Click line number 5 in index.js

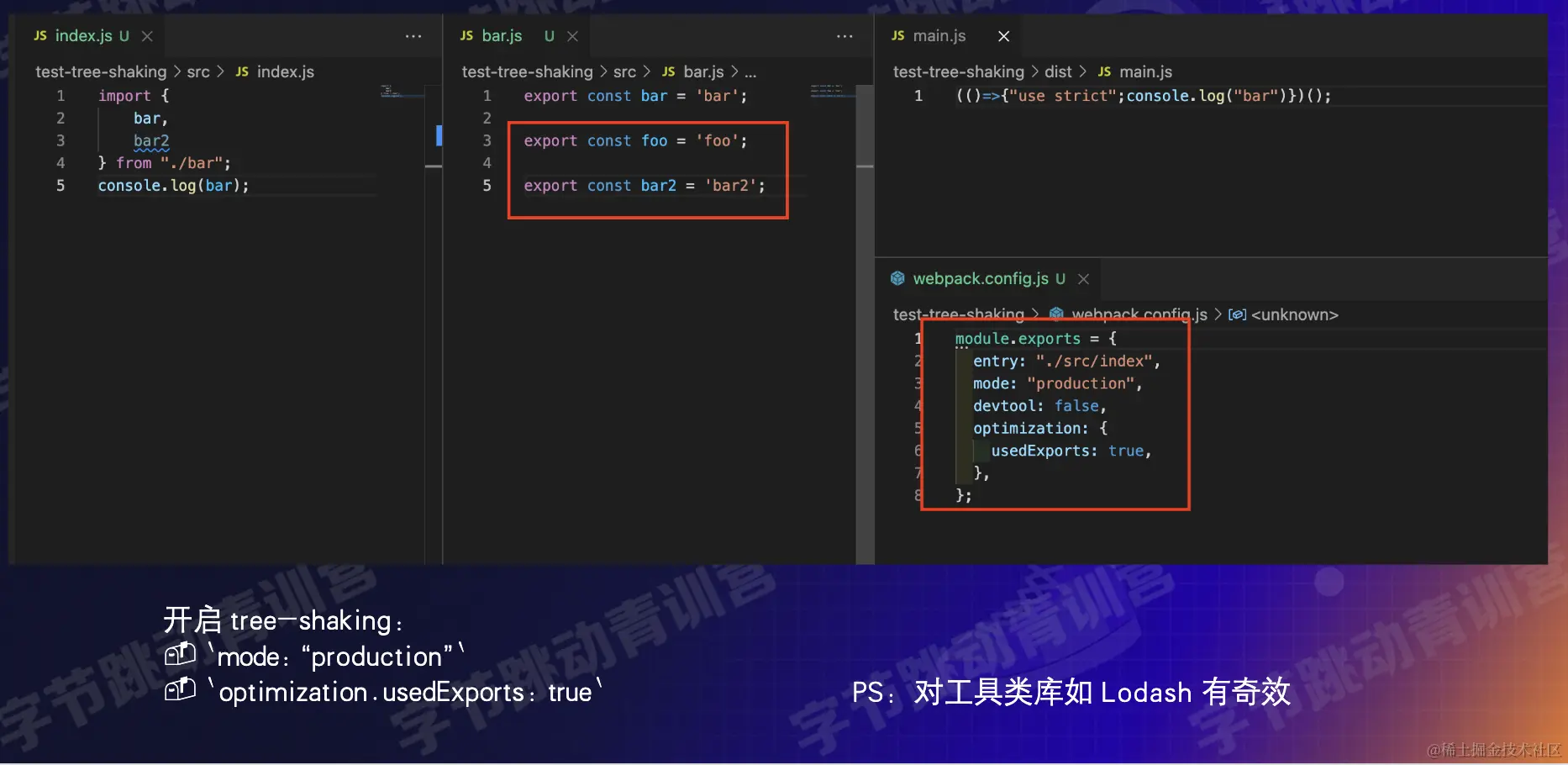pyautogui.click(x=60, y=185)
